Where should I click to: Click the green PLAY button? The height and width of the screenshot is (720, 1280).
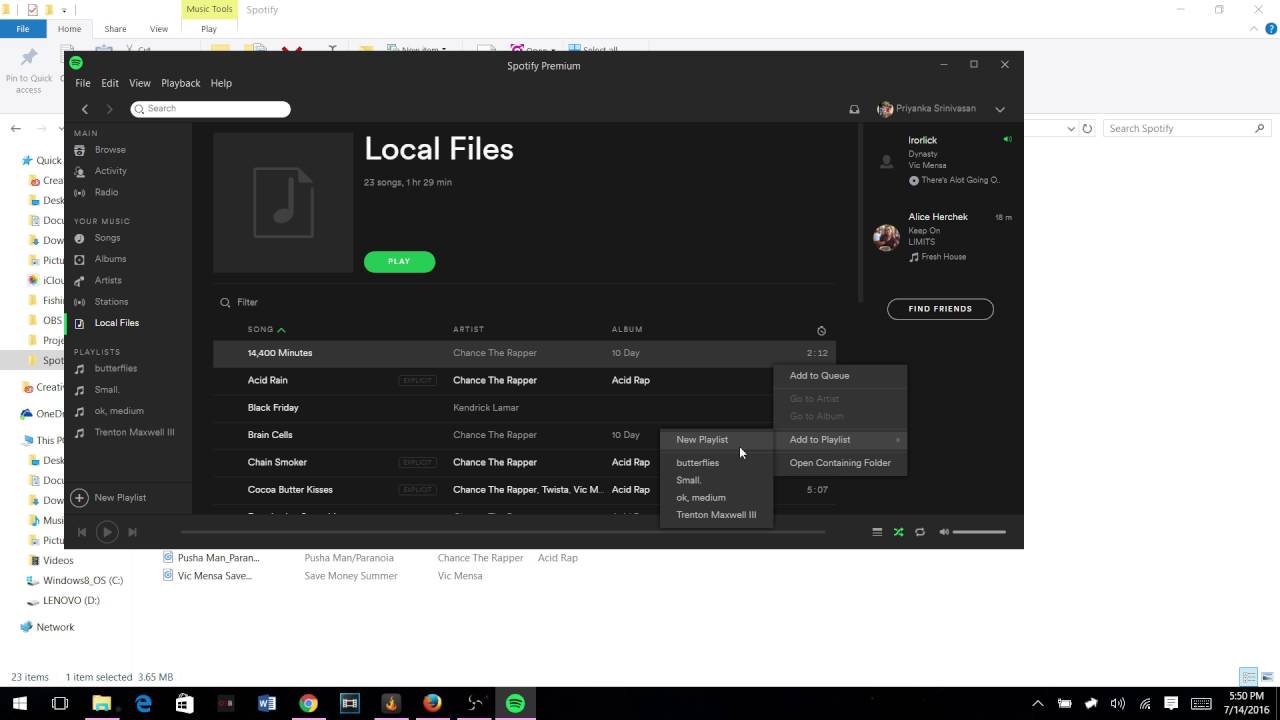[399, 261]
